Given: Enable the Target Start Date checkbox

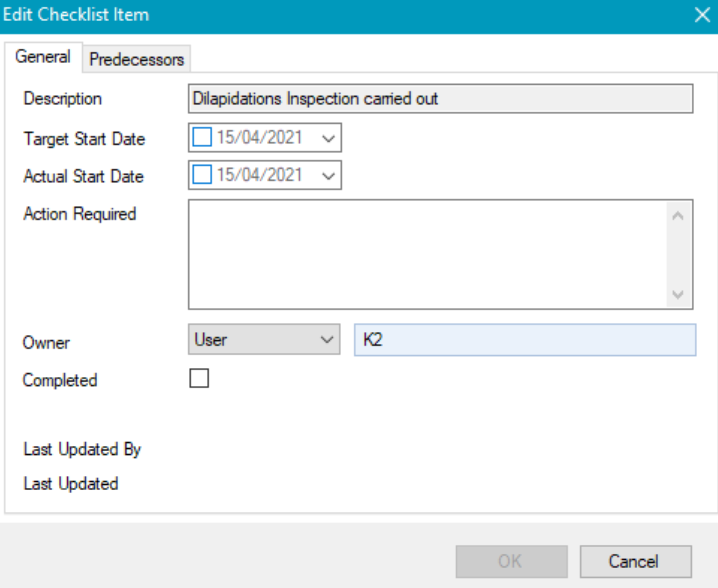Looking at the screenshot, I should coord(202,138).
